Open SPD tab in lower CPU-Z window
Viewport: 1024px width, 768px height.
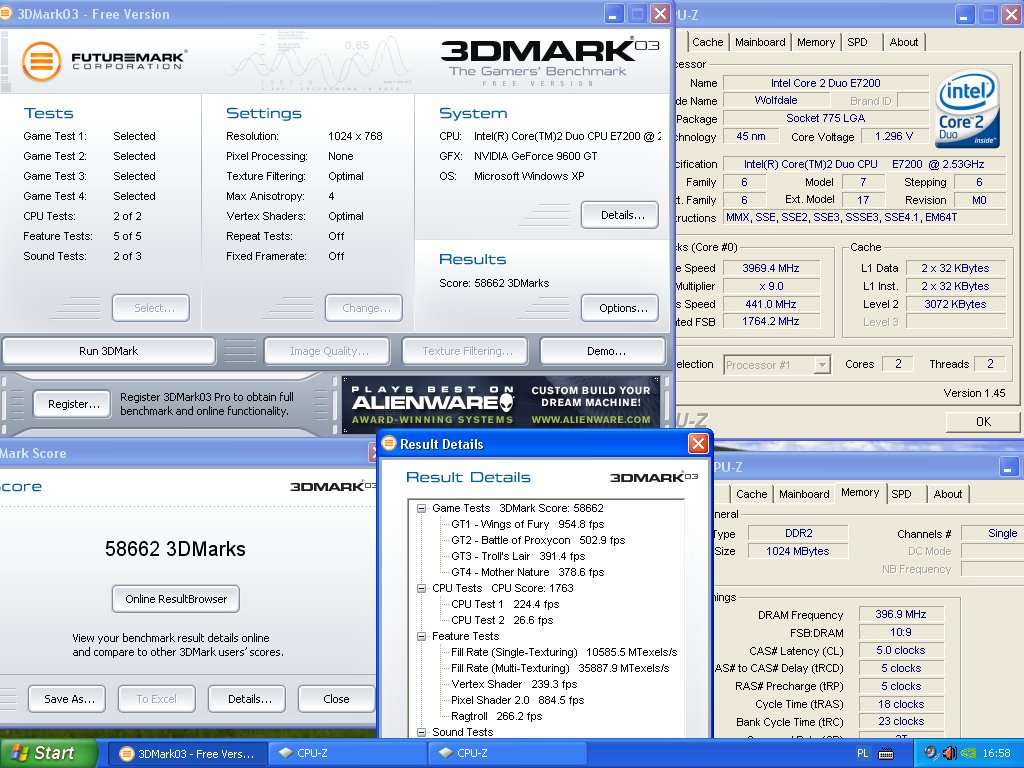901,494
